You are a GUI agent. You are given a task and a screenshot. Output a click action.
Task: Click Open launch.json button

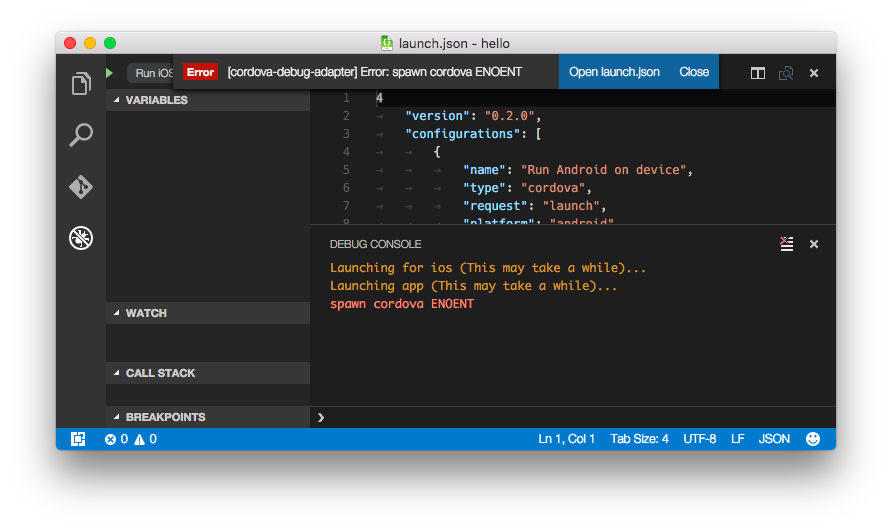tap(614, 72)
